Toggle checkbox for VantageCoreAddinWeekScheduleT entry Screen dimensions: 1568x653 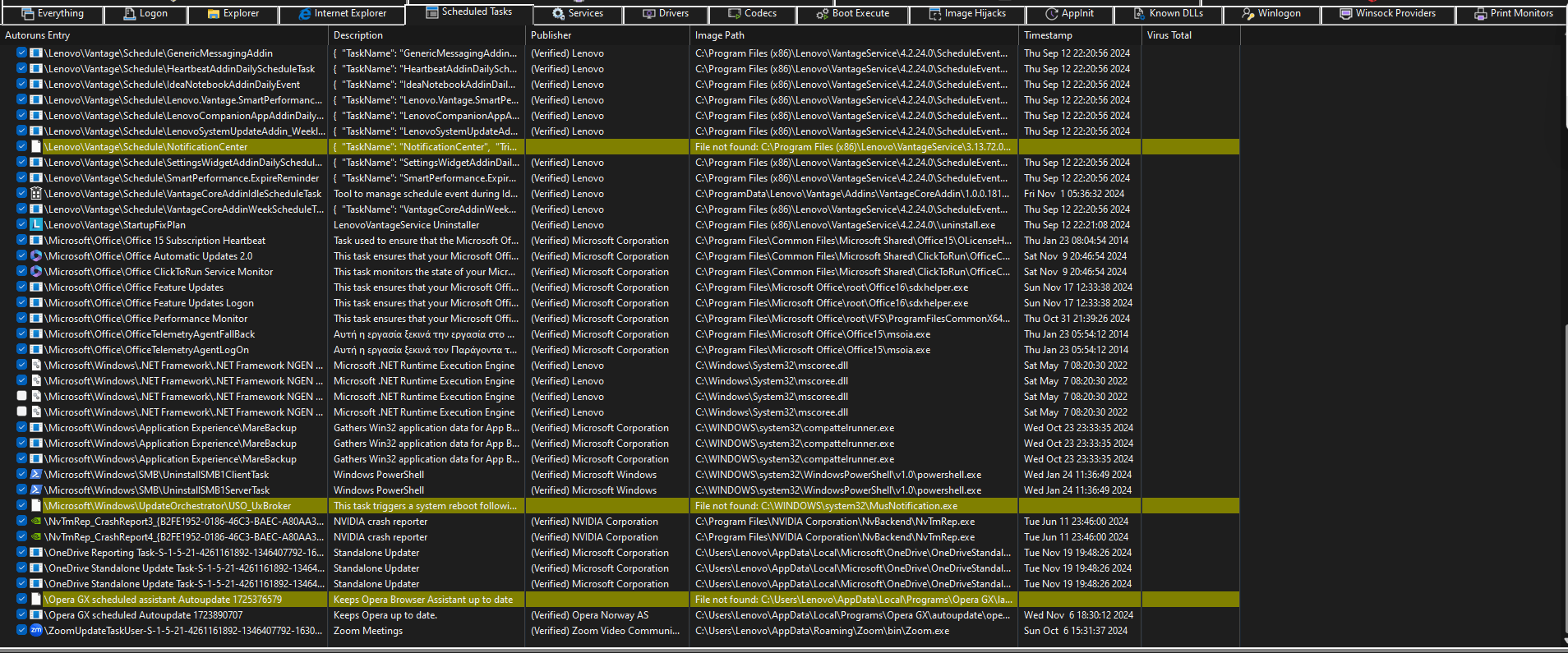pyautogui.click(x=22, y=209)
